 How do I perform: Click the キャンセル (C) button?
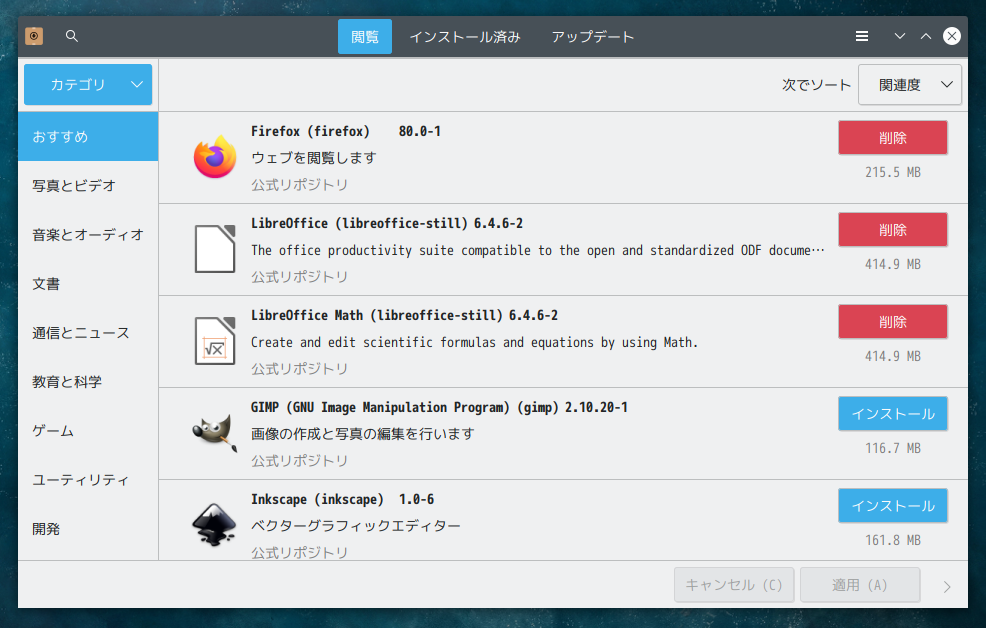(734, 585)
